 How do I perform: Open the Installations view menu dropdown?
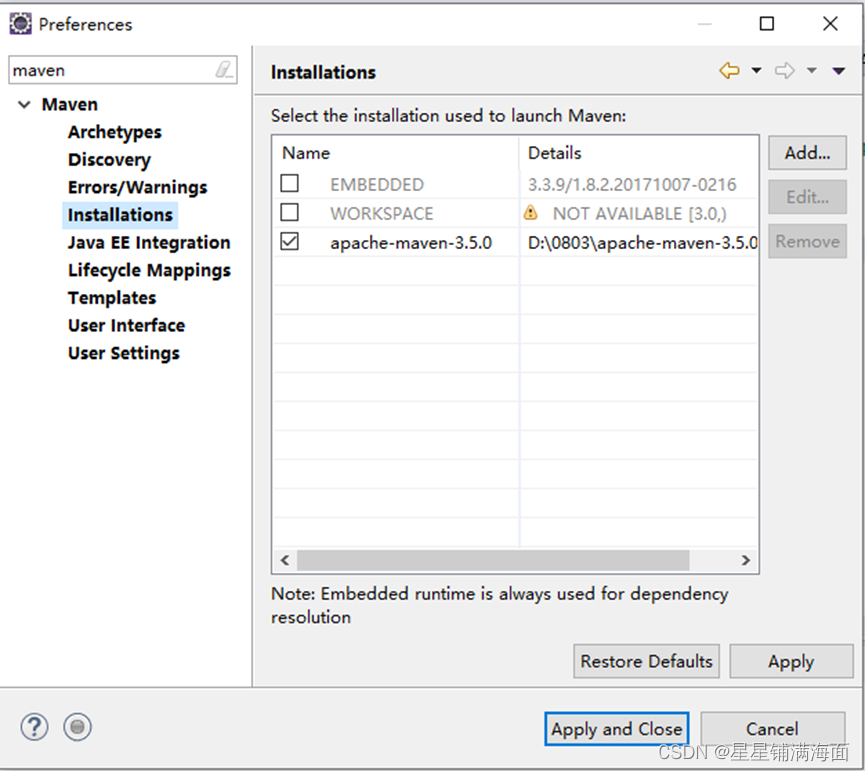pos(839,71)
